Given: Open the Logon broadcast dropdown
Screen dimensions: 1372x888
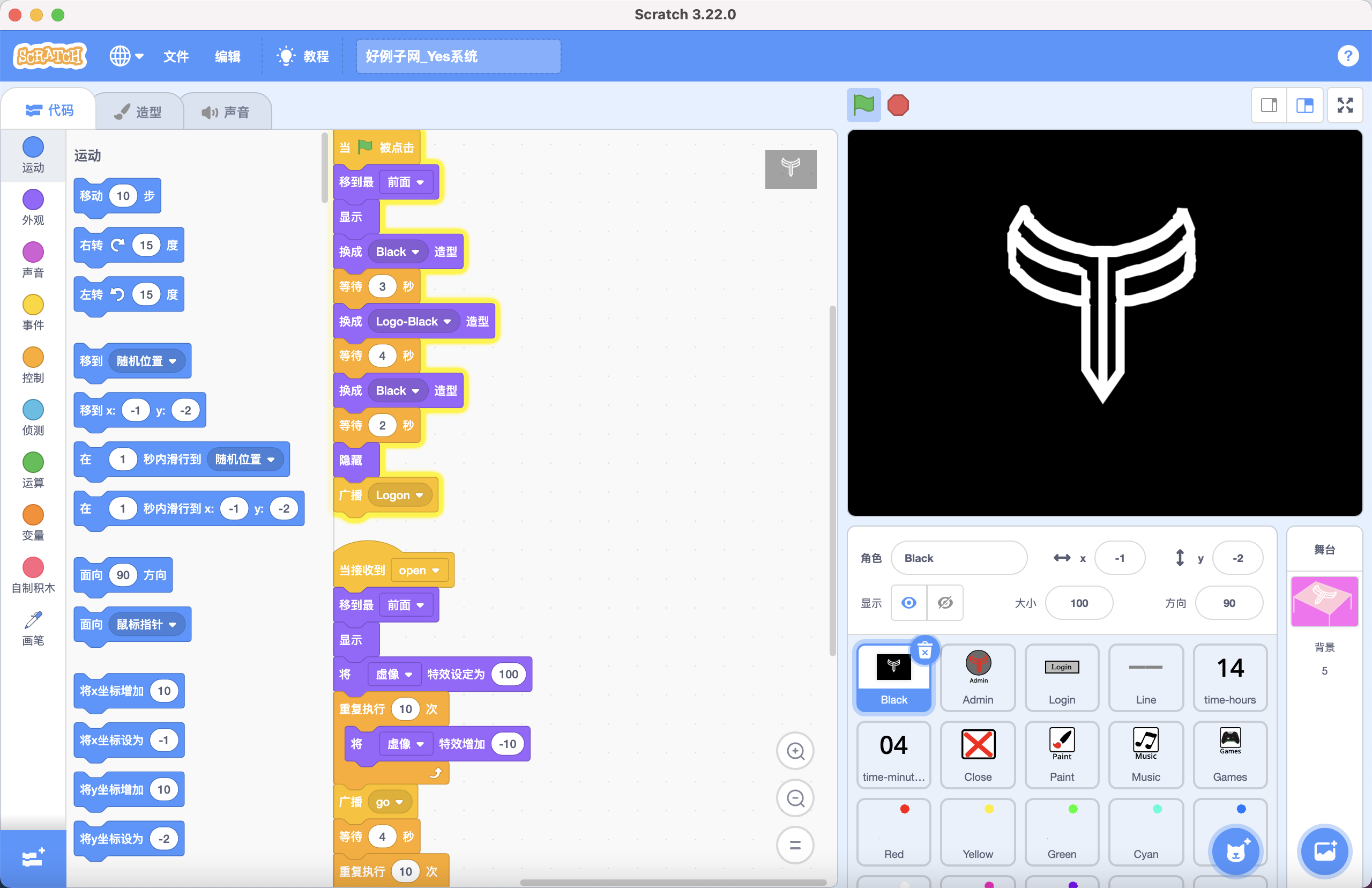Looking at the screenshot, I should point(400,495).
